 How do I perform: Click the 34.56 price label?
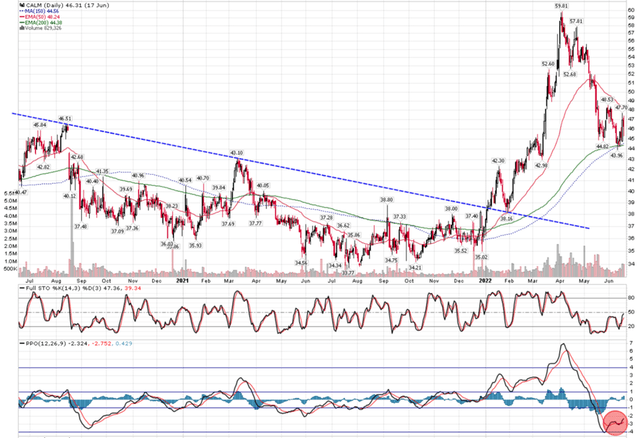click(301, 263)
